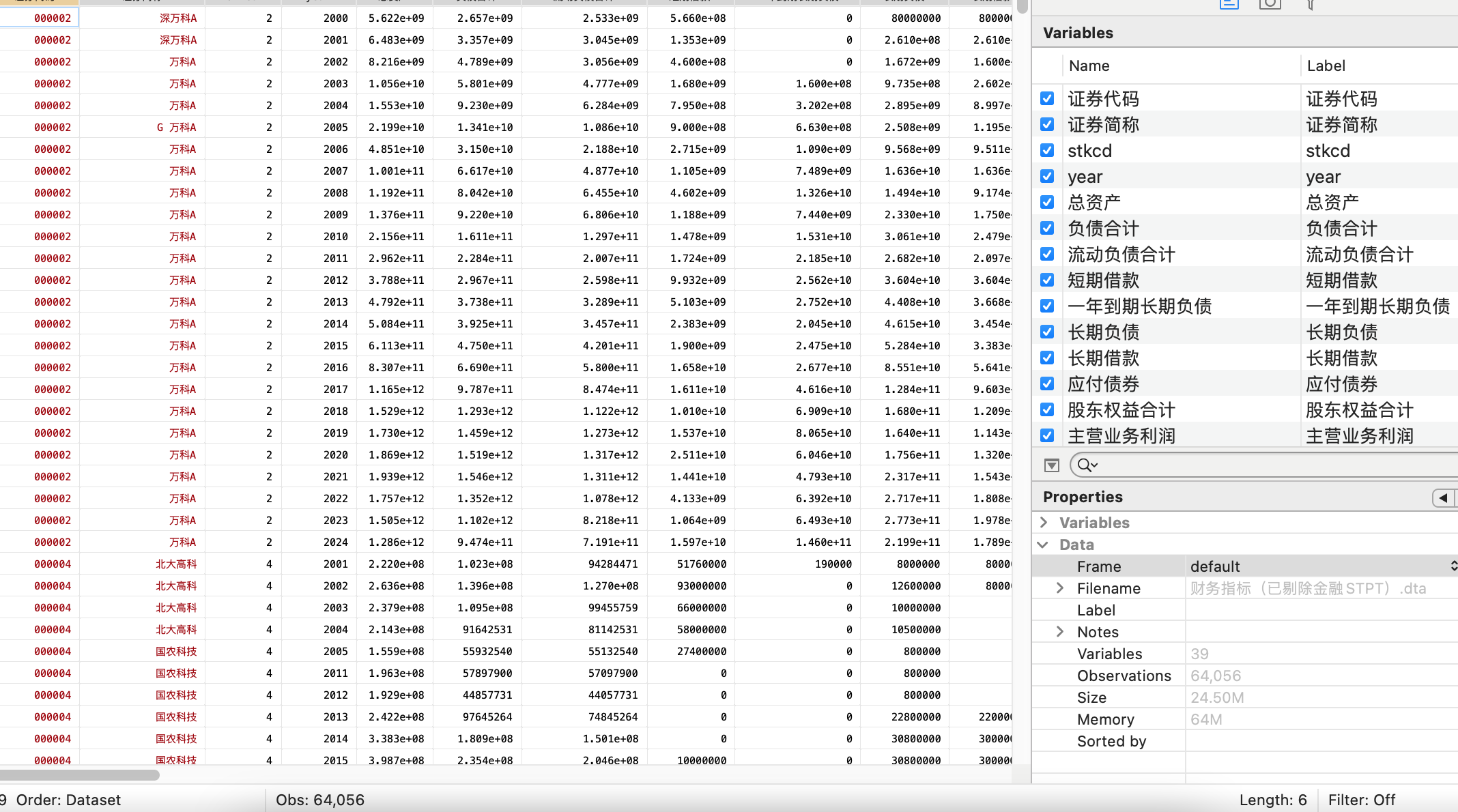Click the pin icon in top toolbar
Screen dimensions: 1458x812
tap(1311, 5)
